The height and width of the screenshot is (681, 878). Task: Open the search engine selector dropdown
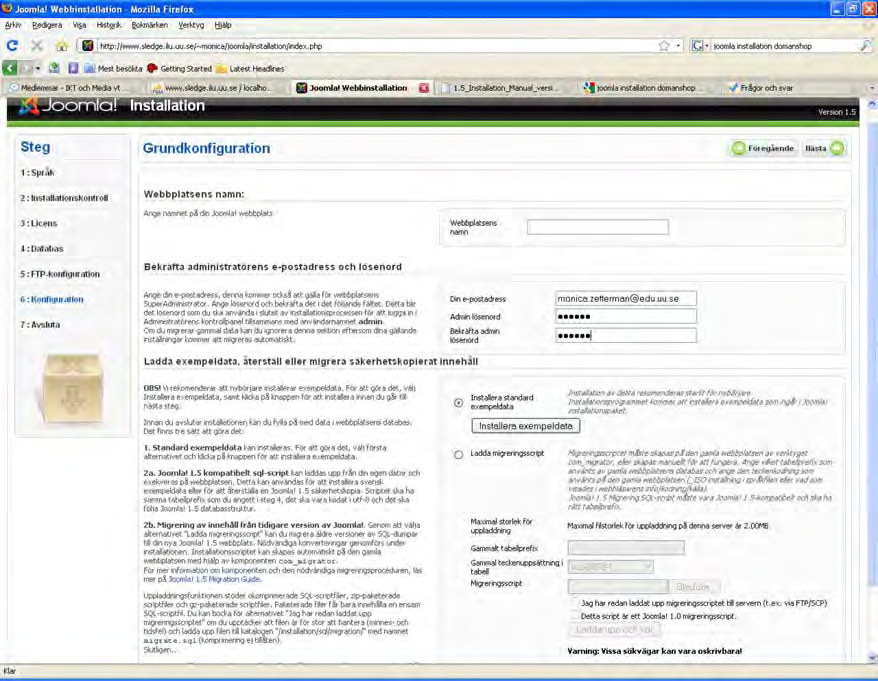(x=700, y=46)
